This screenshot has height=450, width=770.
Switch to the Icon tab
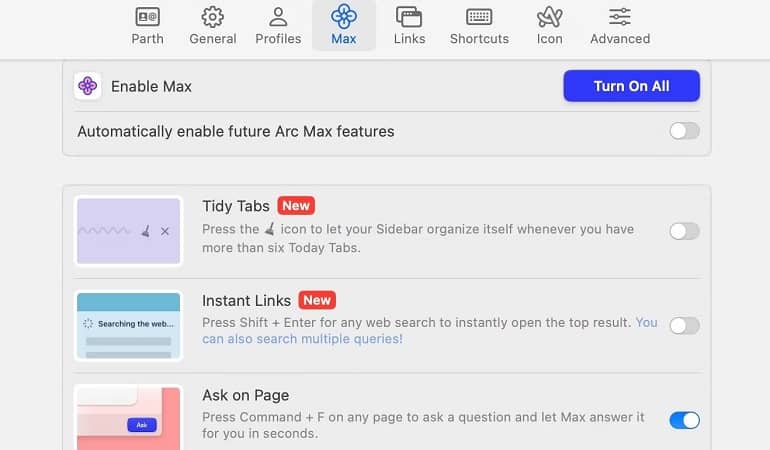point(550,27)
